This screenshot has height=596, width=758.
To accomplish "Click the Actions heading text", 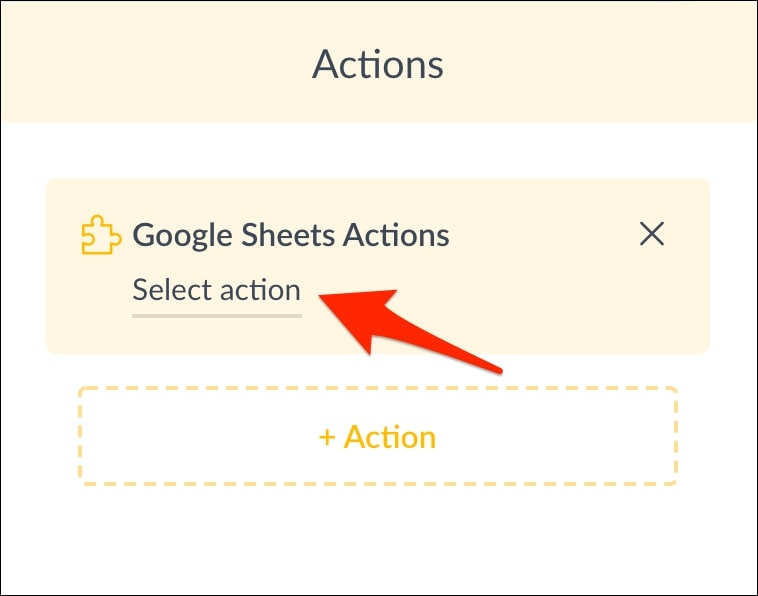I will (378, 64).
